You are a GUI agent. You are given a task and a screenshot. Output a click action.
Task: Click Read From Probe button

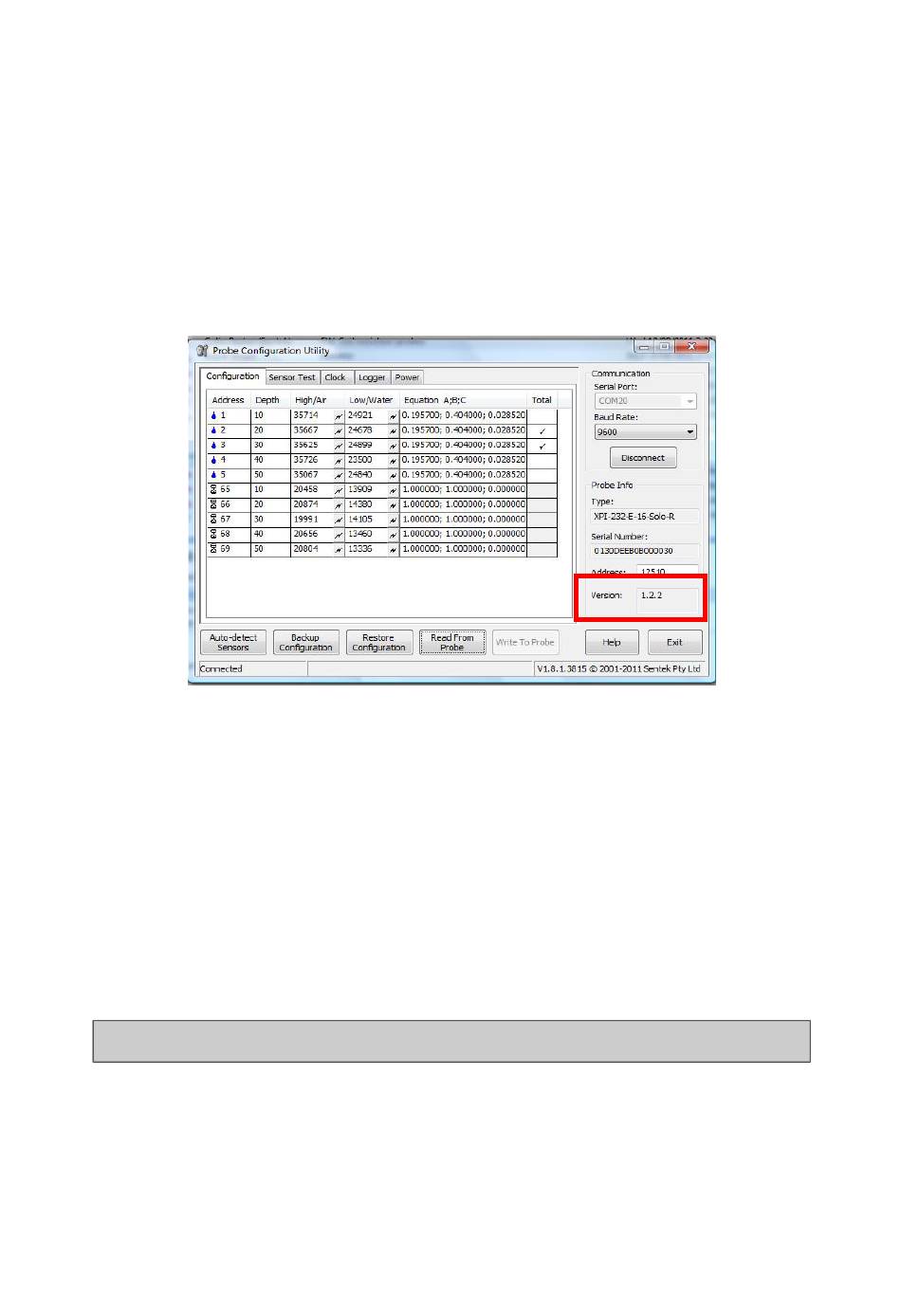tap(452, 643)
